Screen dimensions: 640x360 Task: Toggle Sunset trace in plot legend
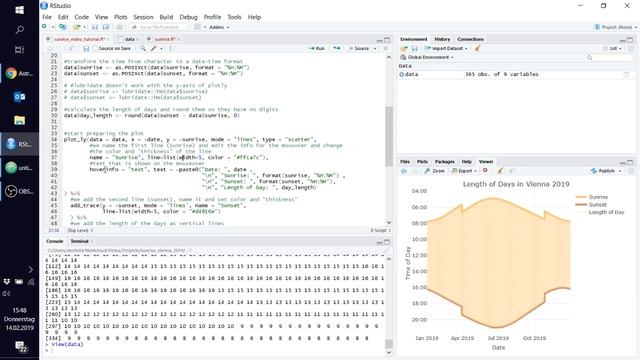click(x=591, y=204)
